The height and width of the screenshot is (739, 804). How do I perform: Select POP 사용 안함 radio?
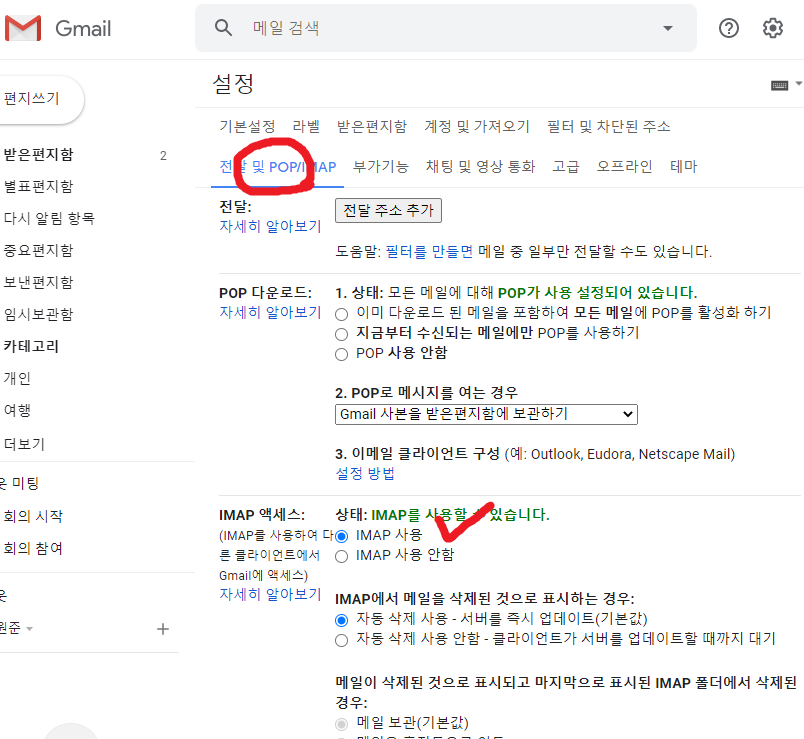coord(341,354)
